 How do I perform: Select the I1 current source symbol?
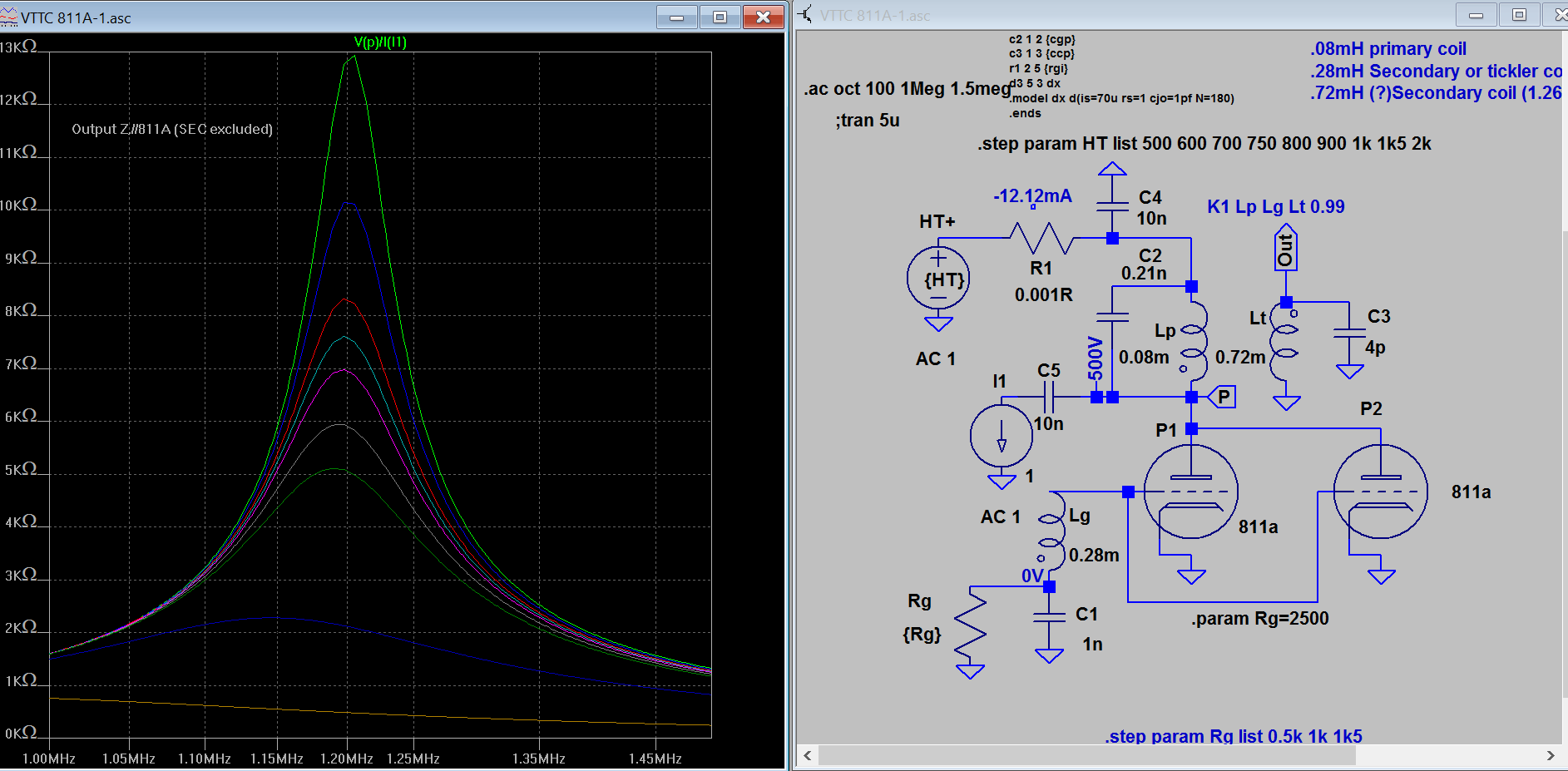coord(1002,436)
